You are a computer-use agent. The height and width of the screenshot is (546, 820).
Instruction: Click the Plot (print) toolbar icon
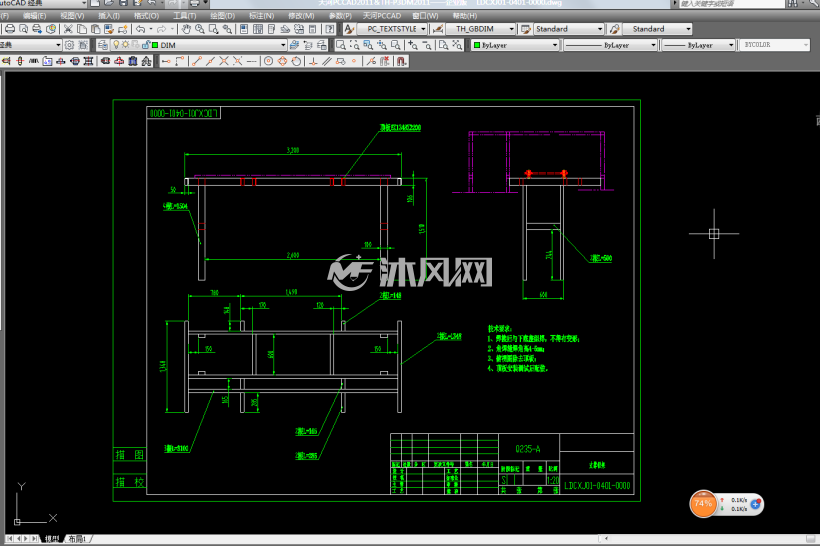point(10,29)
